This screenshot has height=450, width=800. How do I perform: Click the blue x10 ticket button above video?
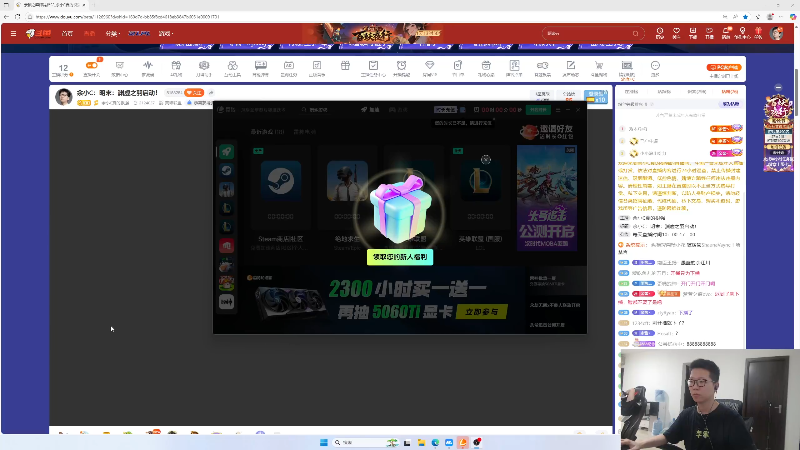point(596,96)
